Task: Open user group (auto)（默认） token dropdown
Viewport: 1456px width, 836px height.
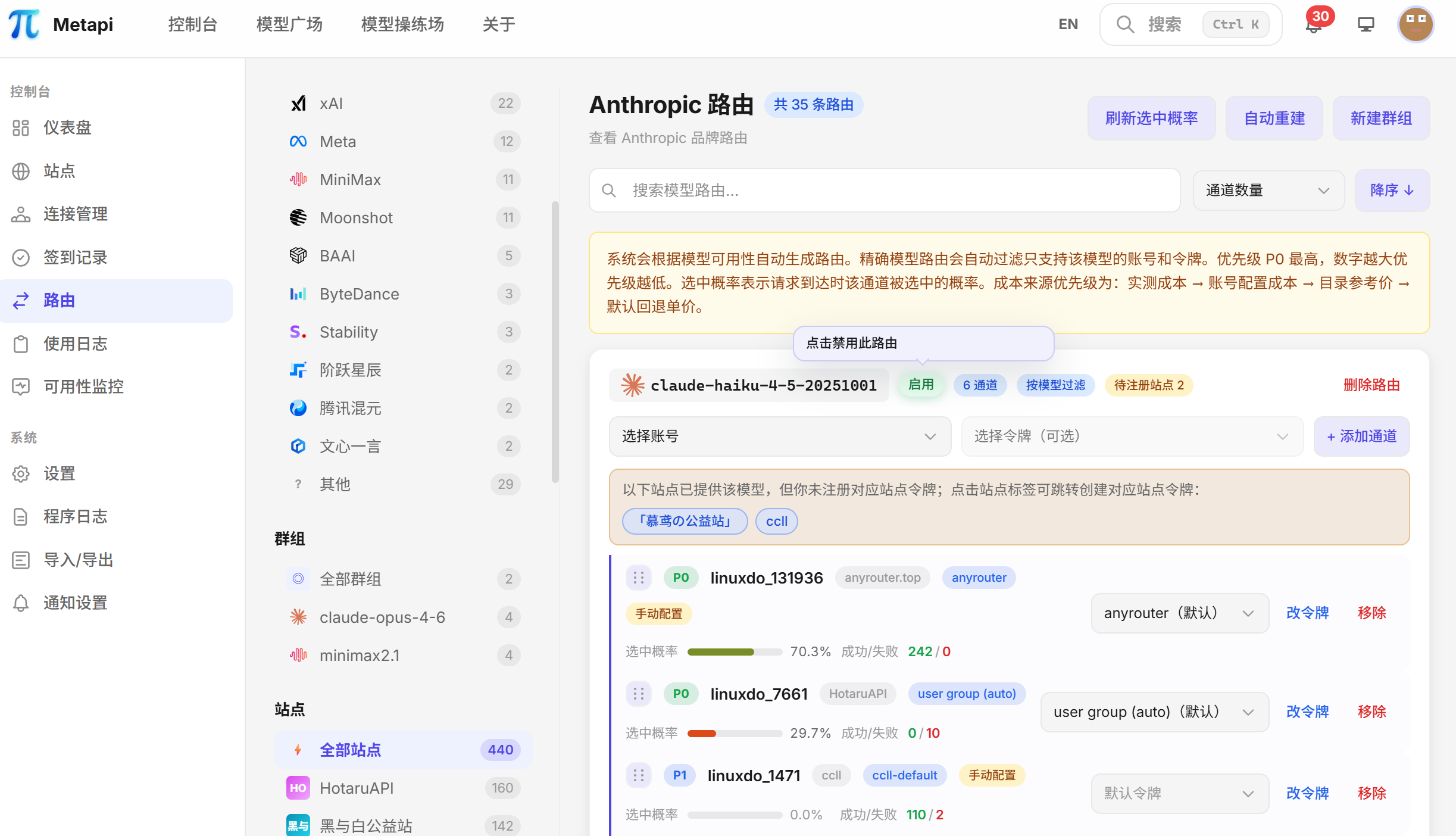Action: (x=1155, y=712)
